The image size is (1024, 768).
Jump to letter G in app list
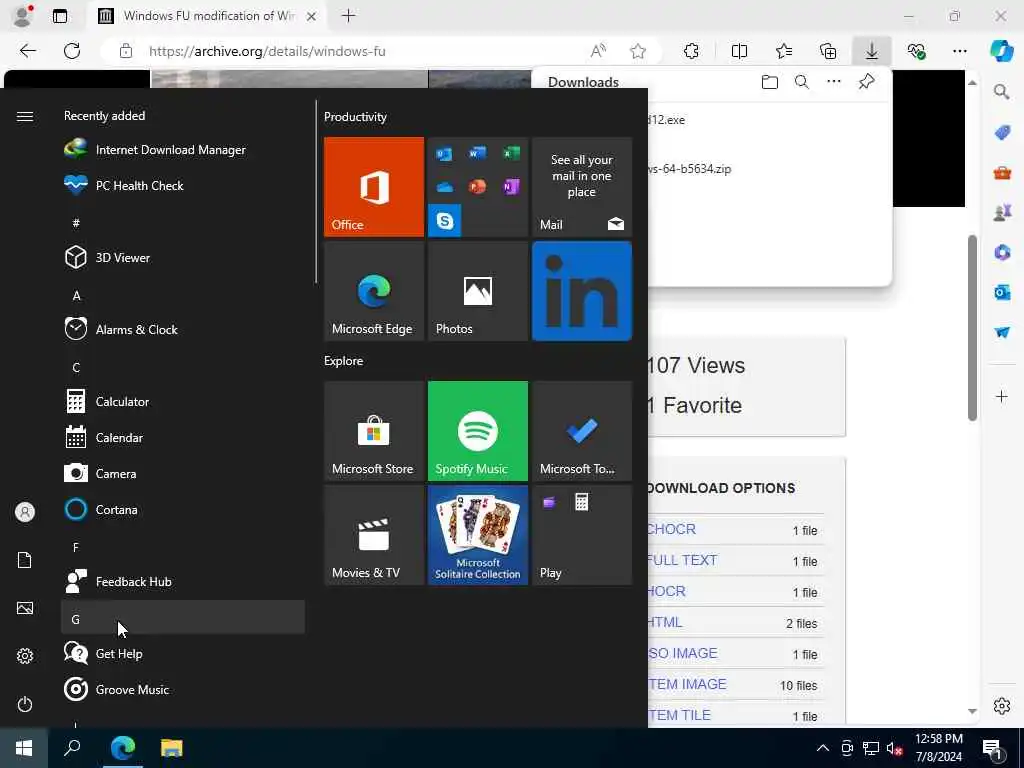pos(183,617)
